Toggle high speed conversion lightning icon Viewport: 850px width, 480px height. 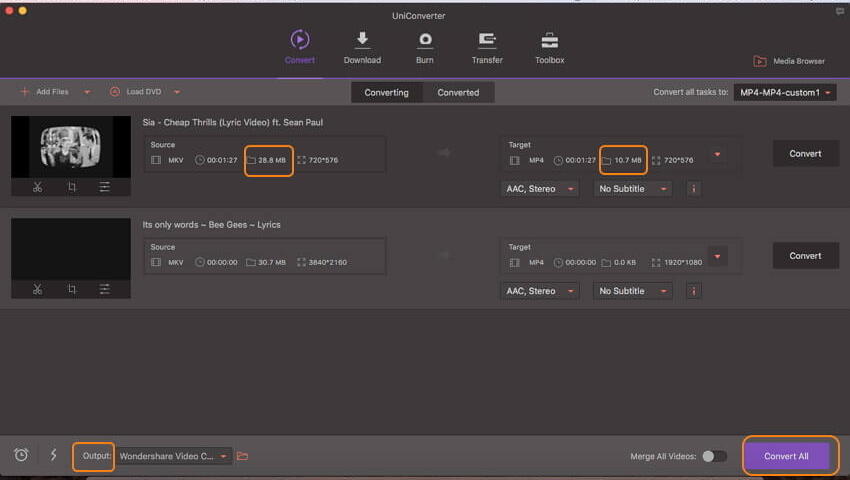click(x=54, y=455)
